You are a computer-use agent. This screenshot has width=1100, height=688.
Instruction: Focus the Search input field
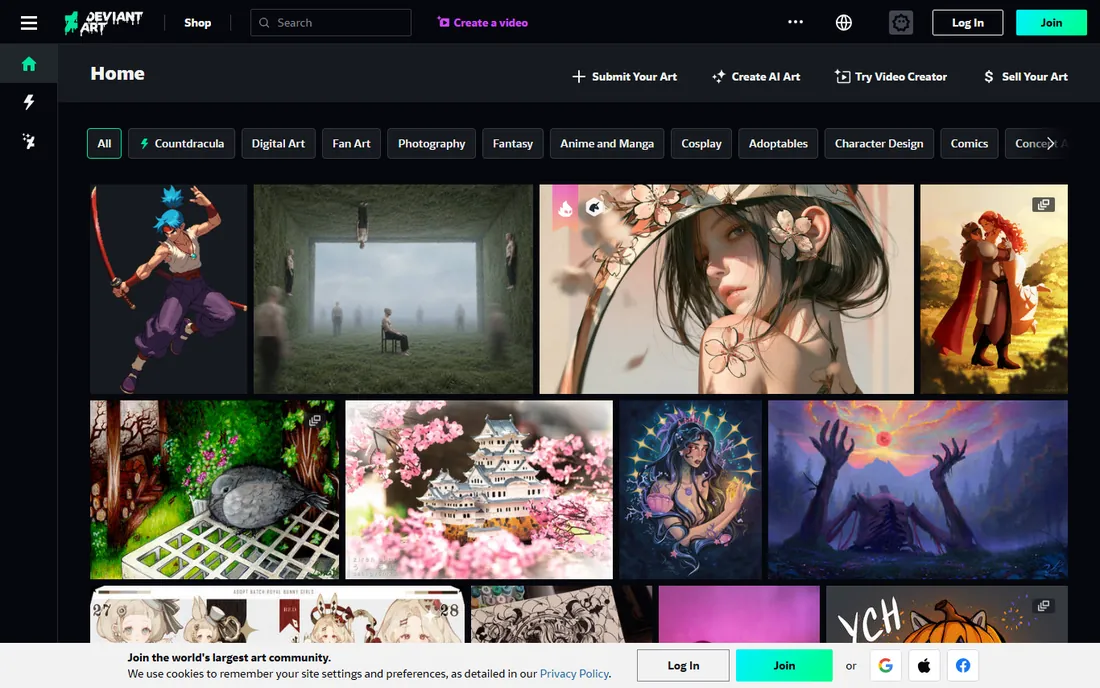point(330,22)
